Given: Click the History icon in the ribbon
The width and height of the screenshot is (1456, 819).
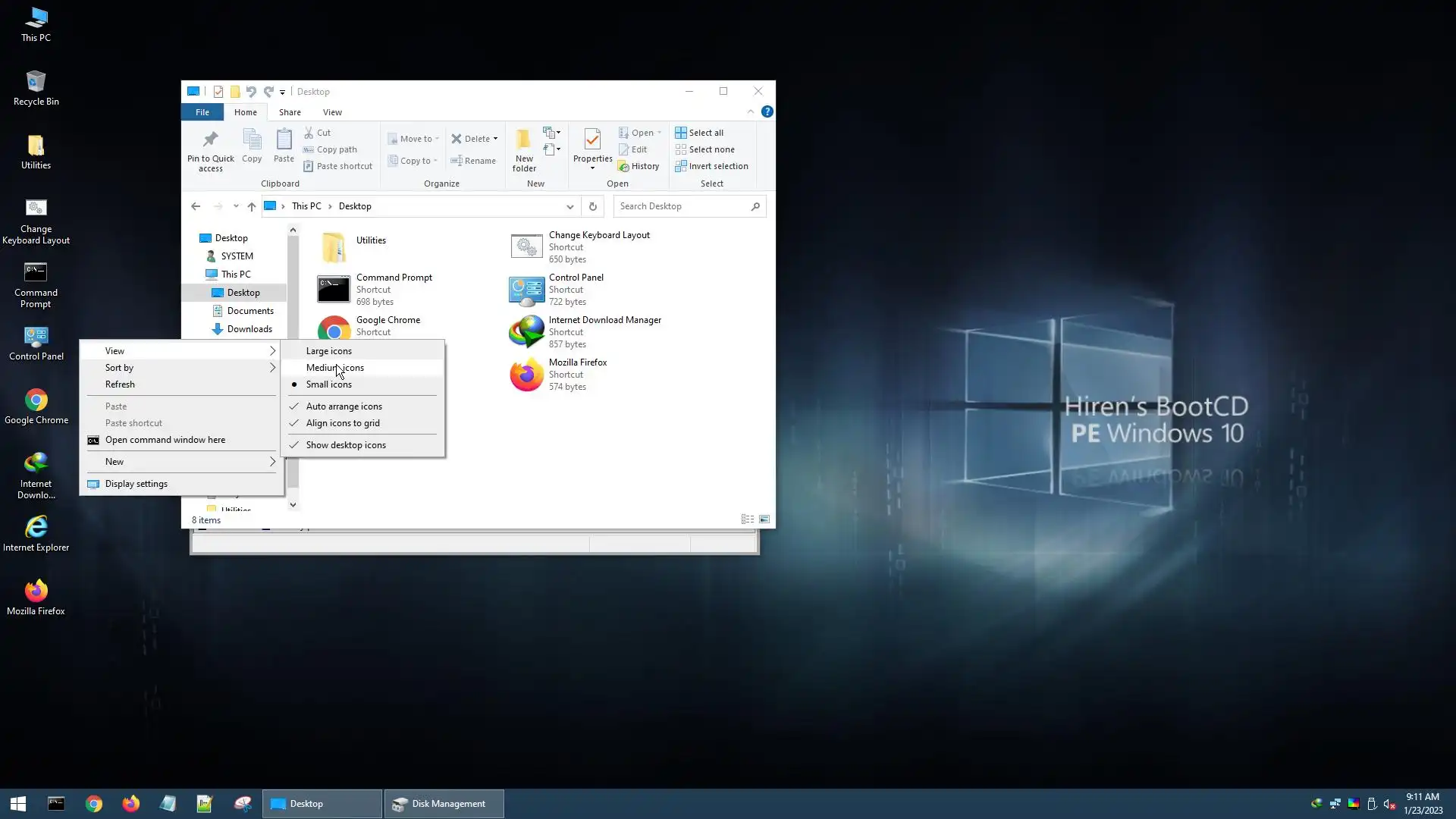Looking at the screenshot, I should pos(623,167).
